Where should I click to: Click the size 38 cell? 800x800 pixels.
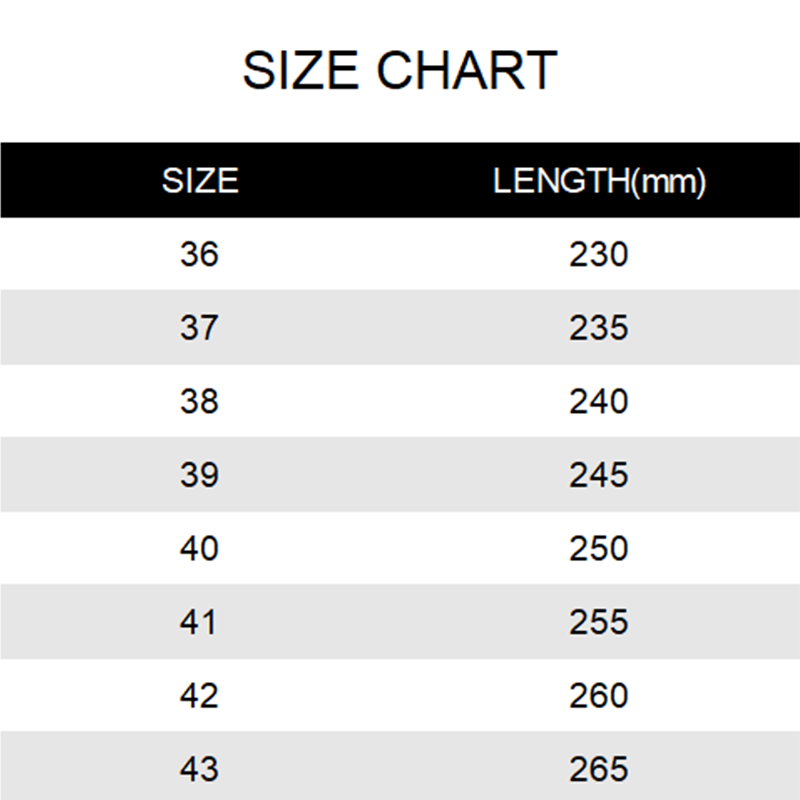[199, 401]
